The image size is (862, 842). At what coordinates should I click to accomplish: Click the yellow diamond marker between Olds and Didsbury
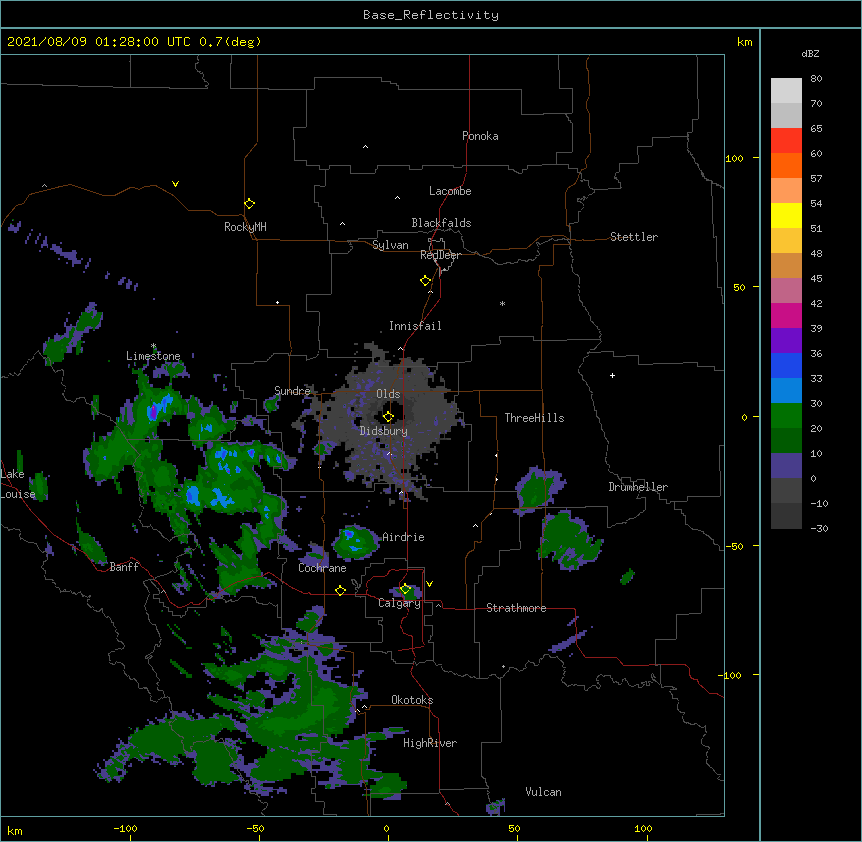coord(388,416)
